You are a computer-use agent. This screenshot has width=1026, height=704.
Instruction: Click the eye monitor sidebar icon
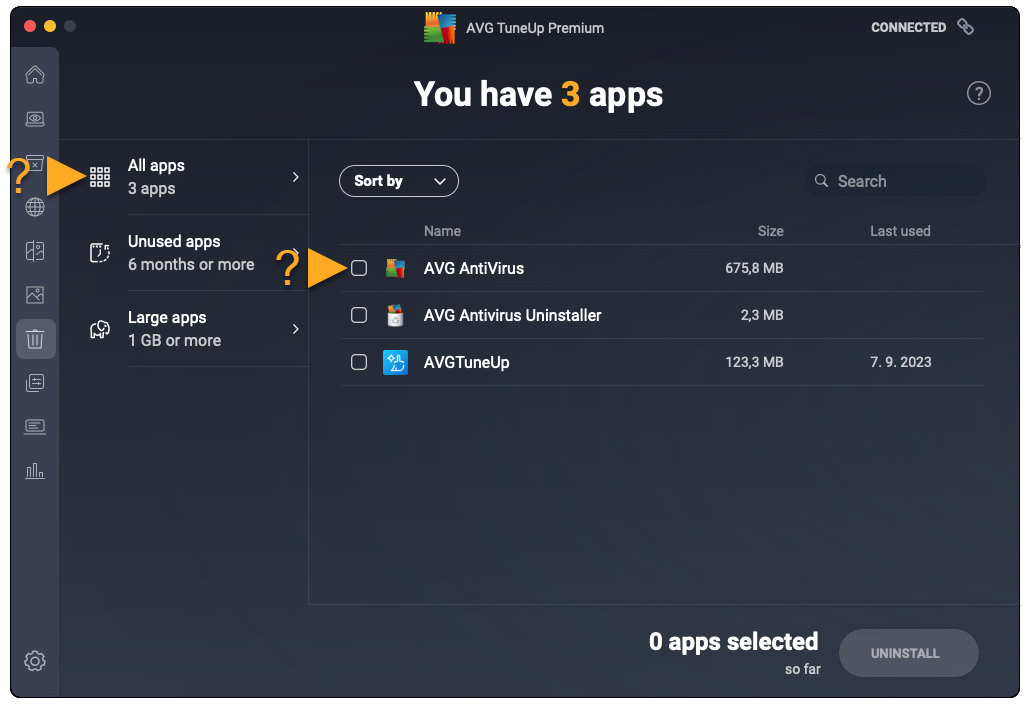click(35, 119)
